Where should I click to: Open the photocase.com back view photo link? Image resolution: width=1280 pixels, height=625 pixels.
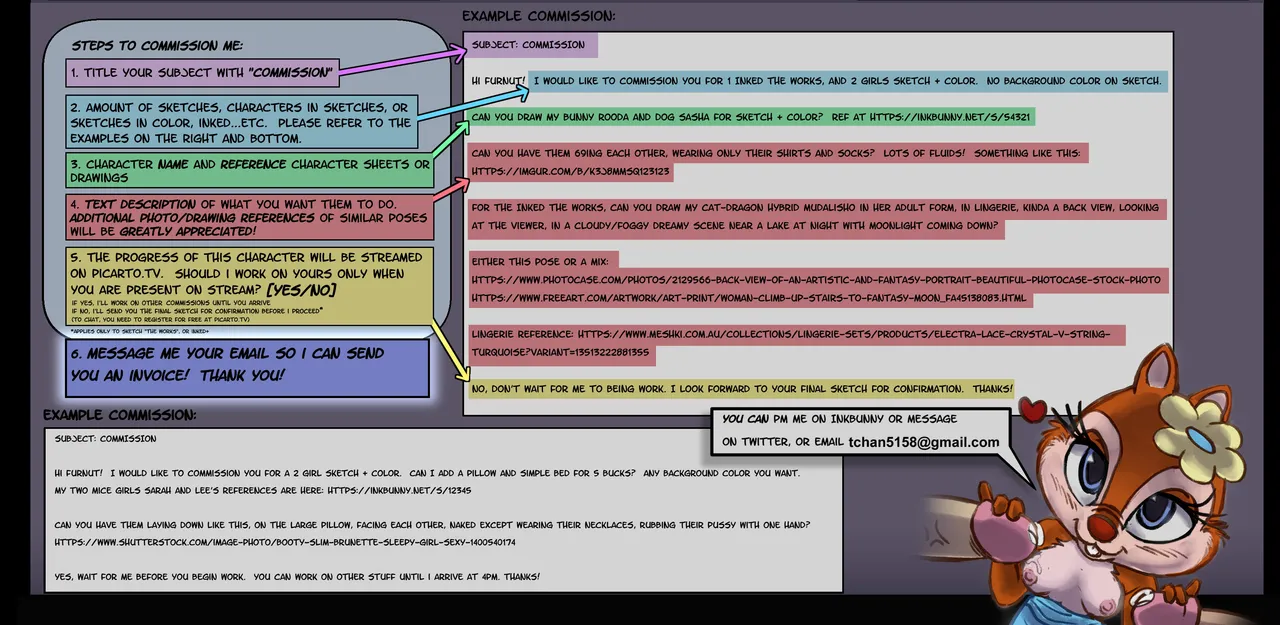coord(816,279)
